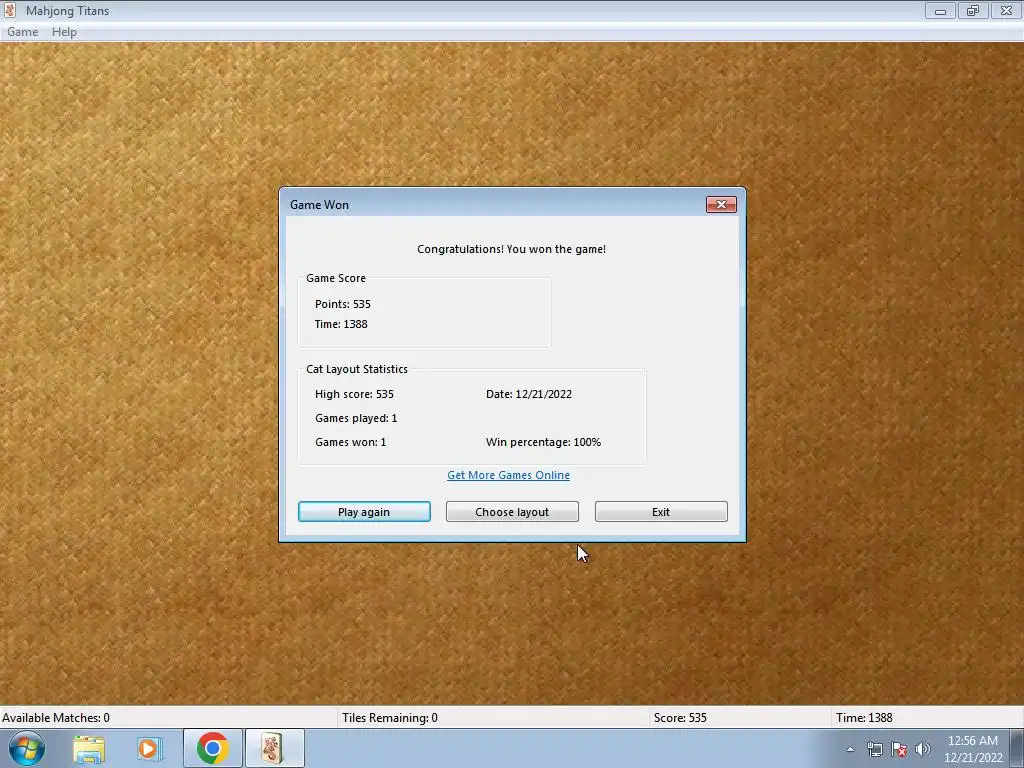
Task: Select the 'Time: 1388' text in Game Score
Action: (341, 325)
